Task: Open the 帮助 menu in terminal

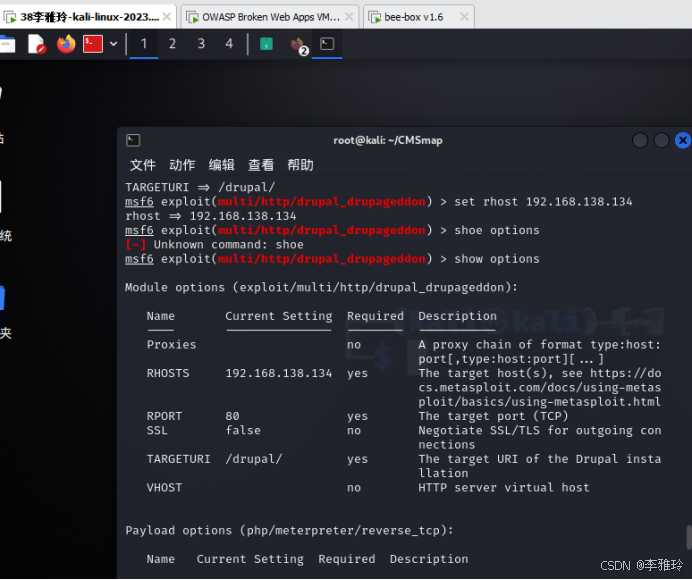Action: (x=300, y=165)
